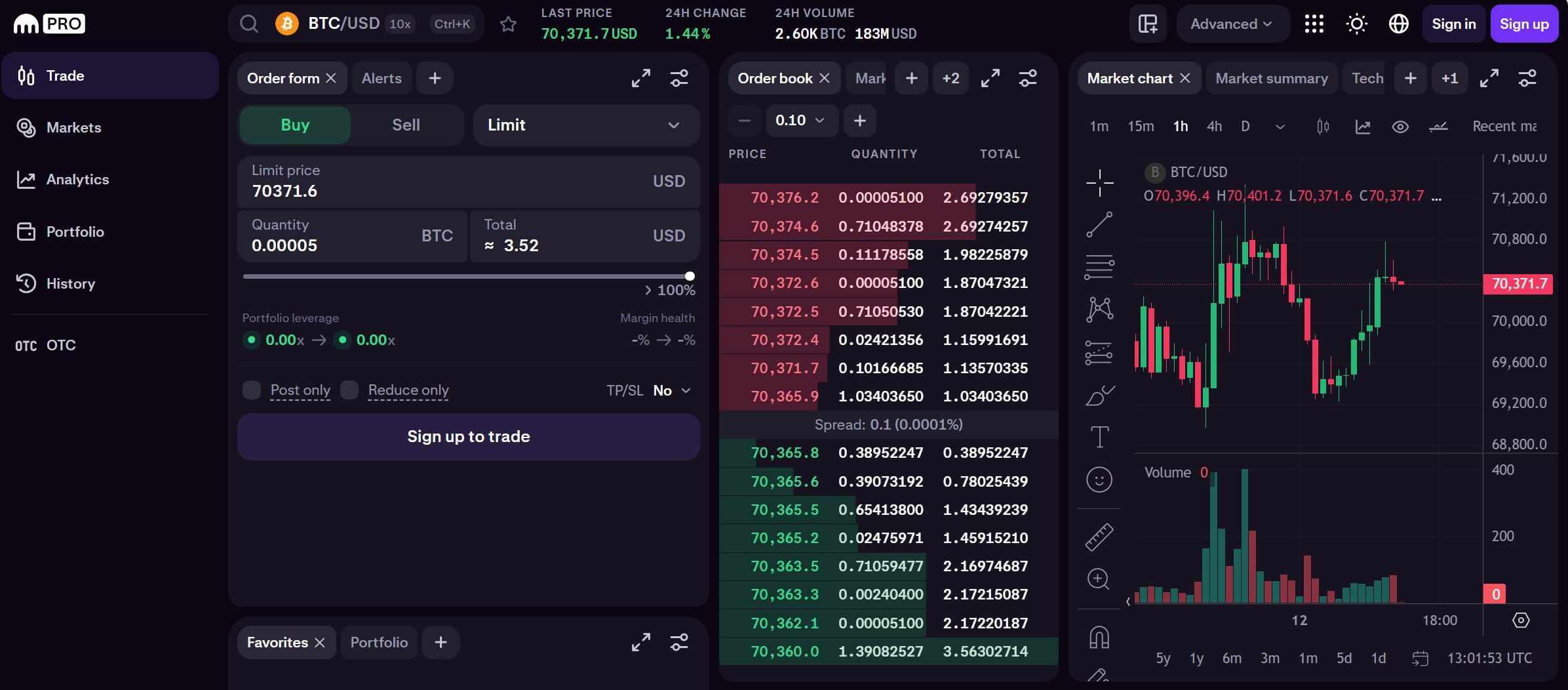This screenshot has width=1568, height=690.
Task: Click the order size percentage slider handle
Action: tap(690, 276)
